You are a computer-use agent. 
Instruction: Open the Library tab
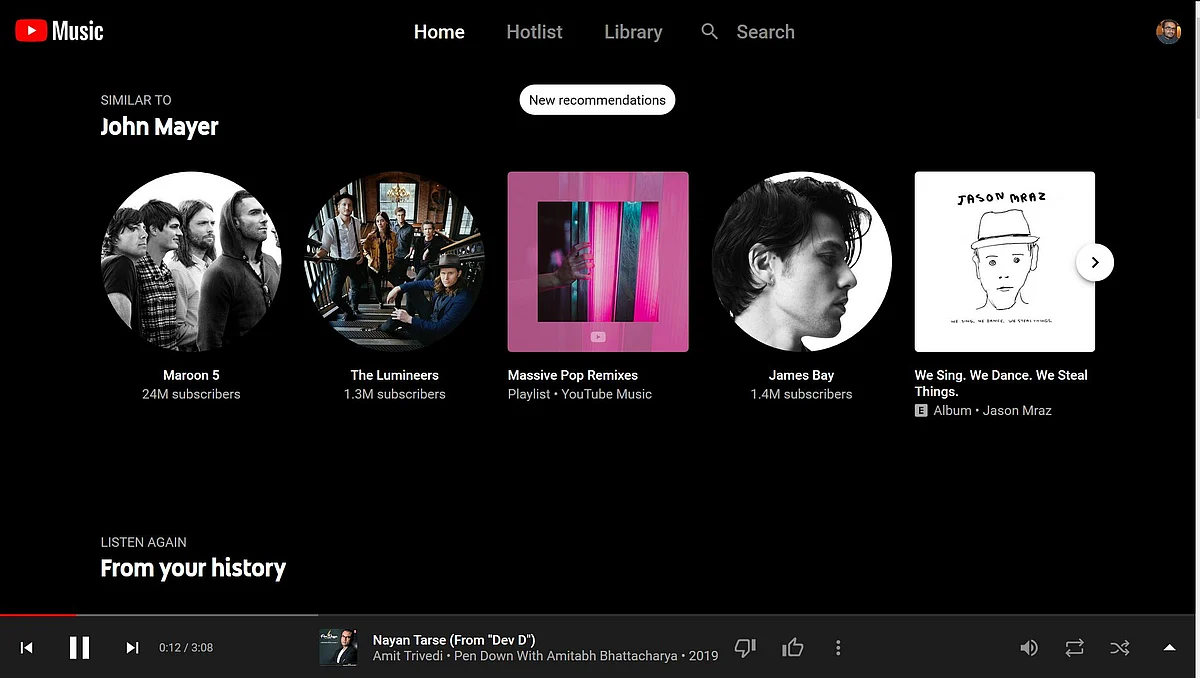click(633, 32)
